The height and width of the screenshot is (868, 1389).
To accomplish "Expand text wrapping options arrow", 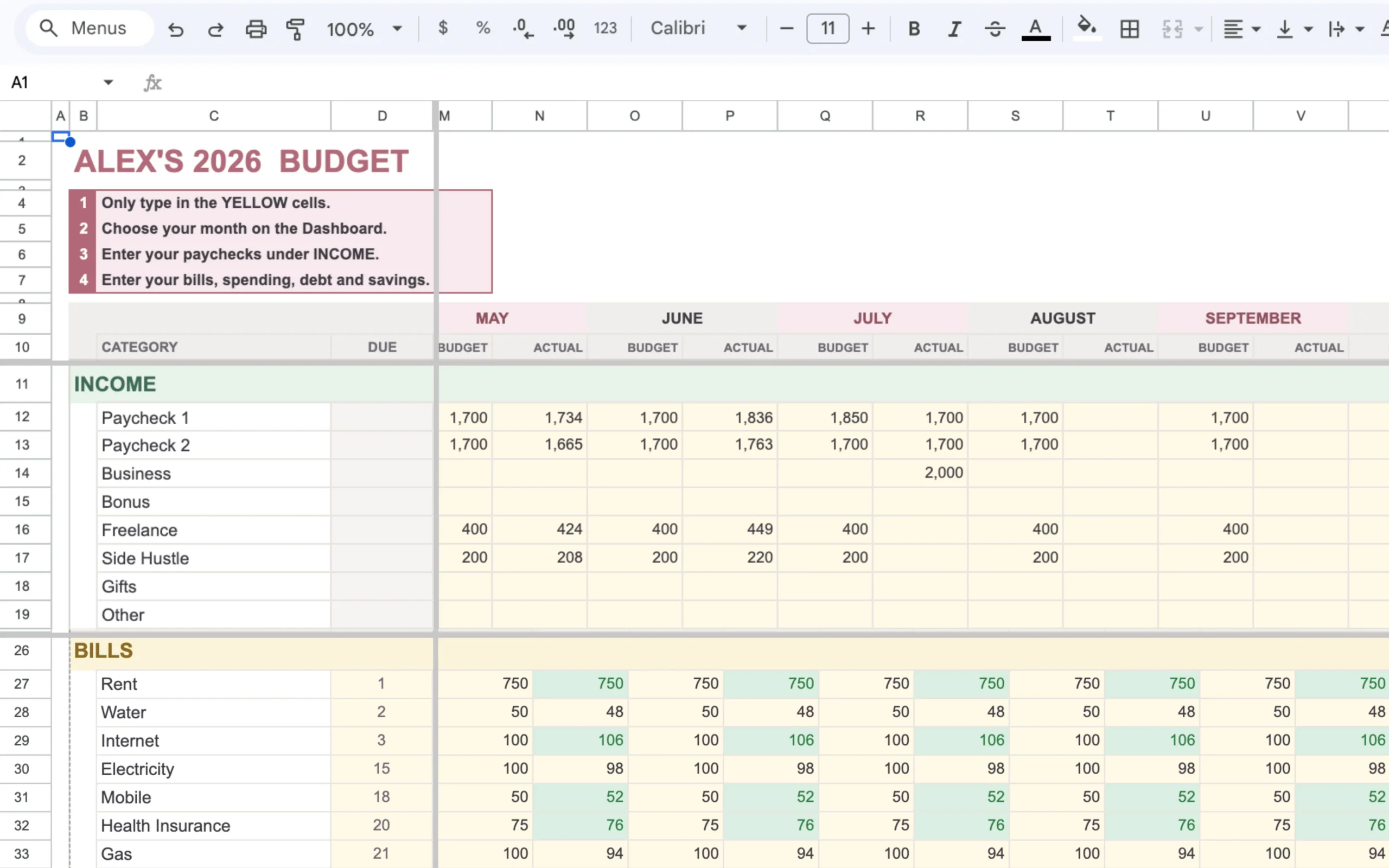I will [1360, 29].
